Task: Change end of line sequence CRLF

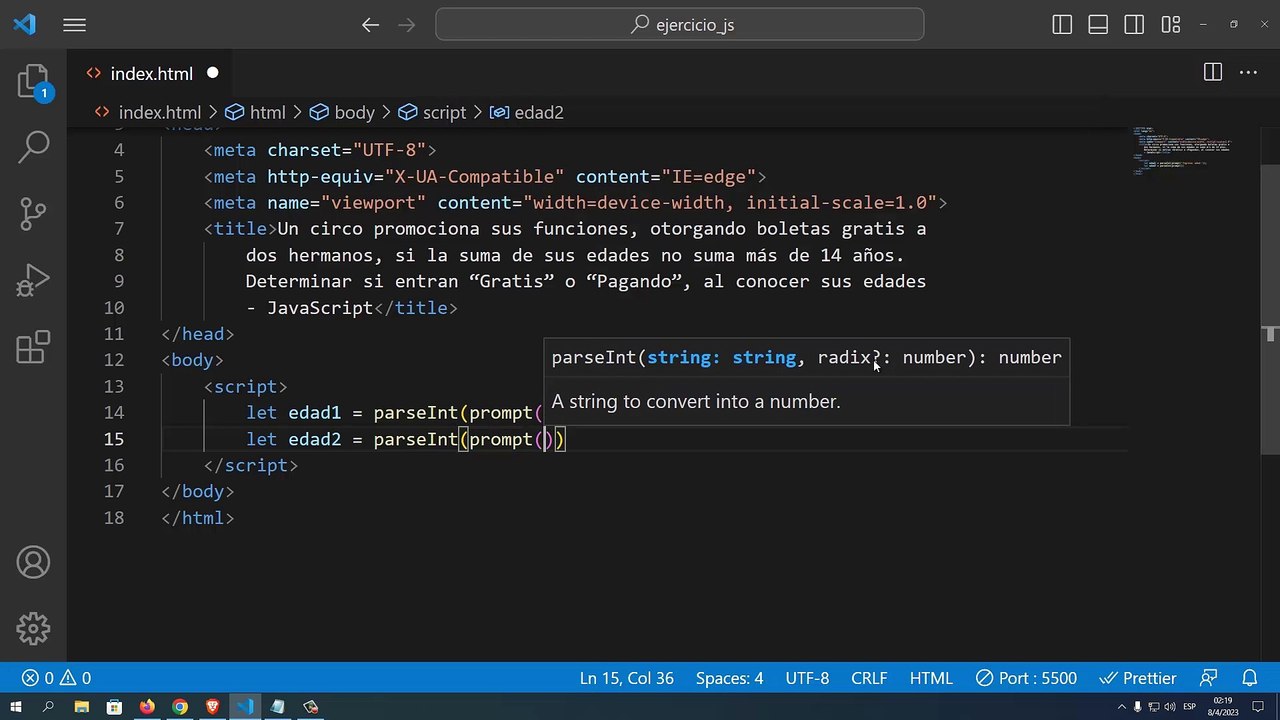Action: tap(869, 678)
